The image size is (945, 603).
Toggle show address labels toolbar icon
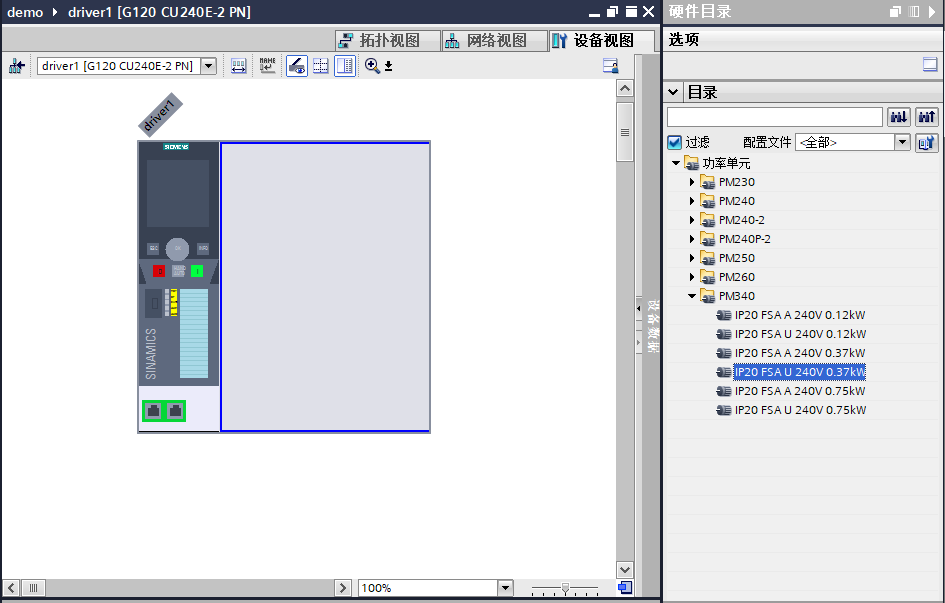coord(239,66)
